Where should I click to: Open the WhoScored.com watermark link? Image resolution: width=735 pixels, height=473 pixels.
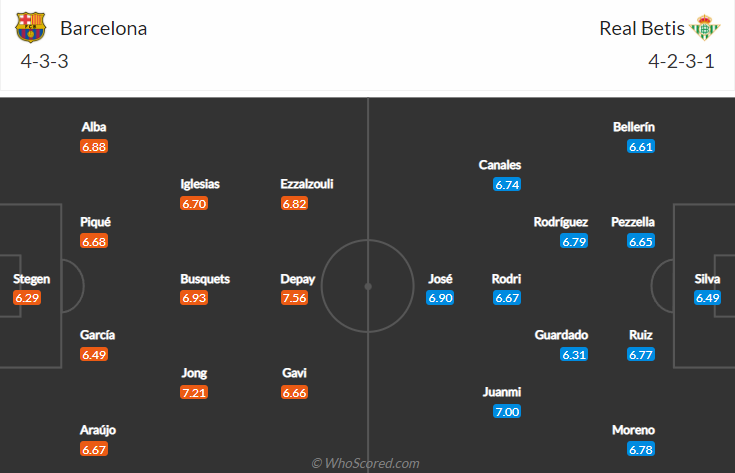[x=366, y=463]
